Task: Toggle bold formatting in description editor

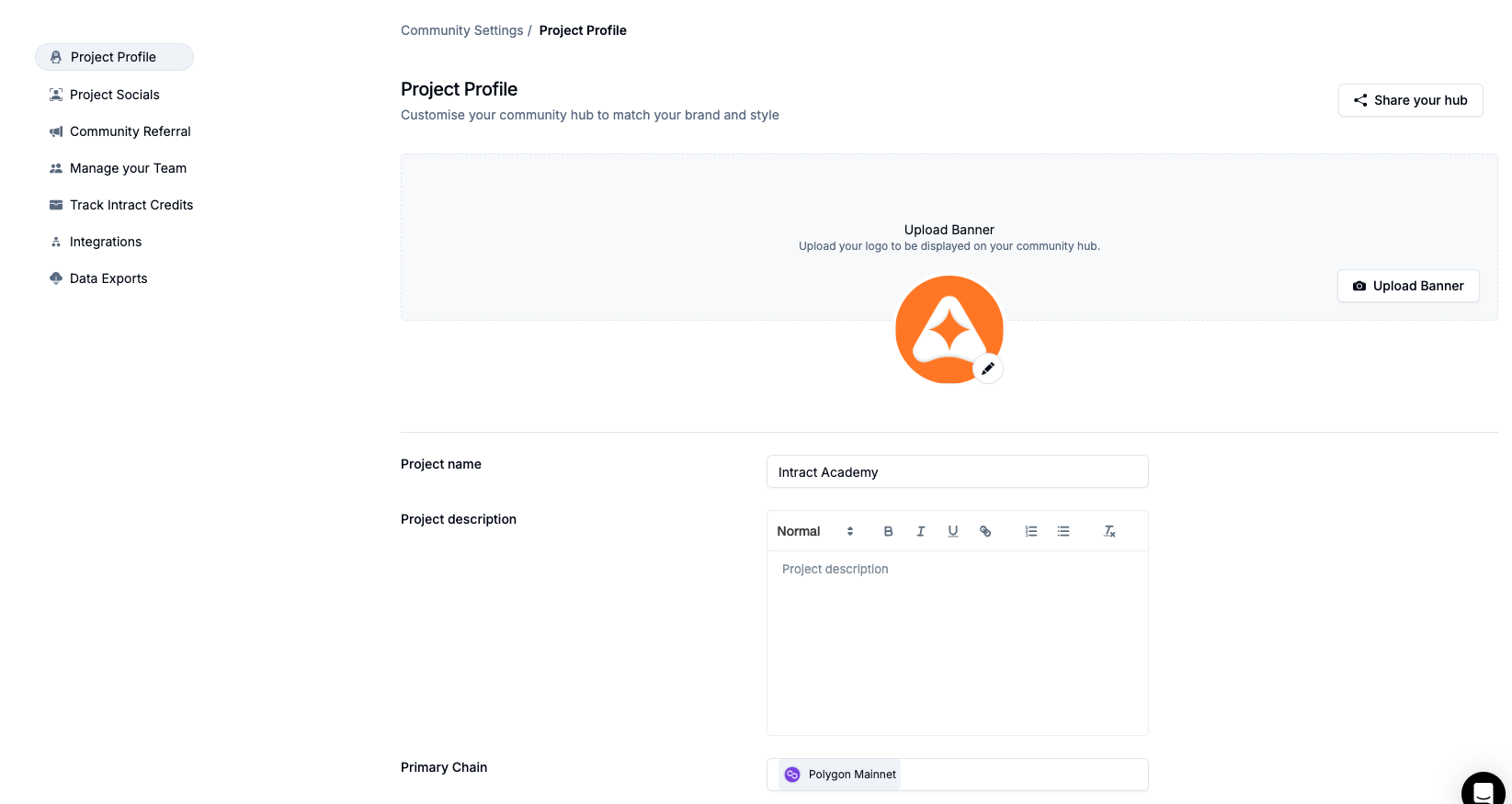Action: click(888, 531)
